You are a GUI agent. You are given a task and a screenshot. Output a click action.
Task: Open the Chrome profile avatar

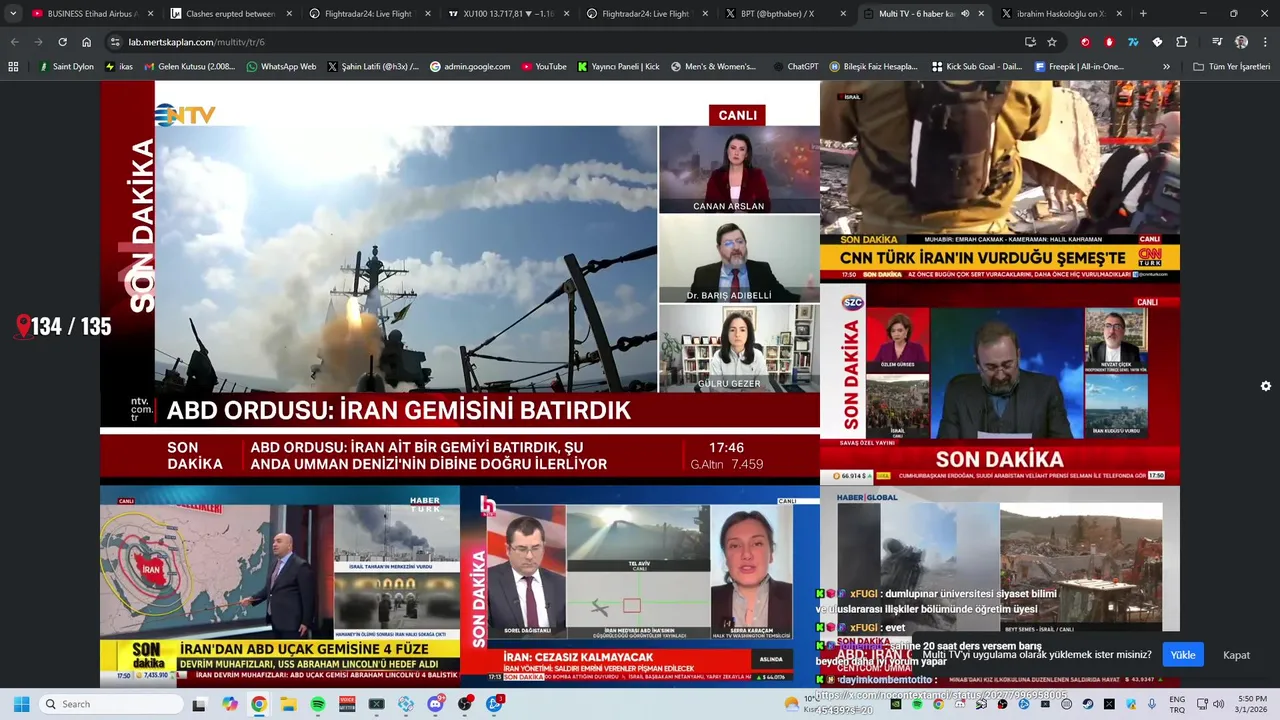coord(1241,42)
